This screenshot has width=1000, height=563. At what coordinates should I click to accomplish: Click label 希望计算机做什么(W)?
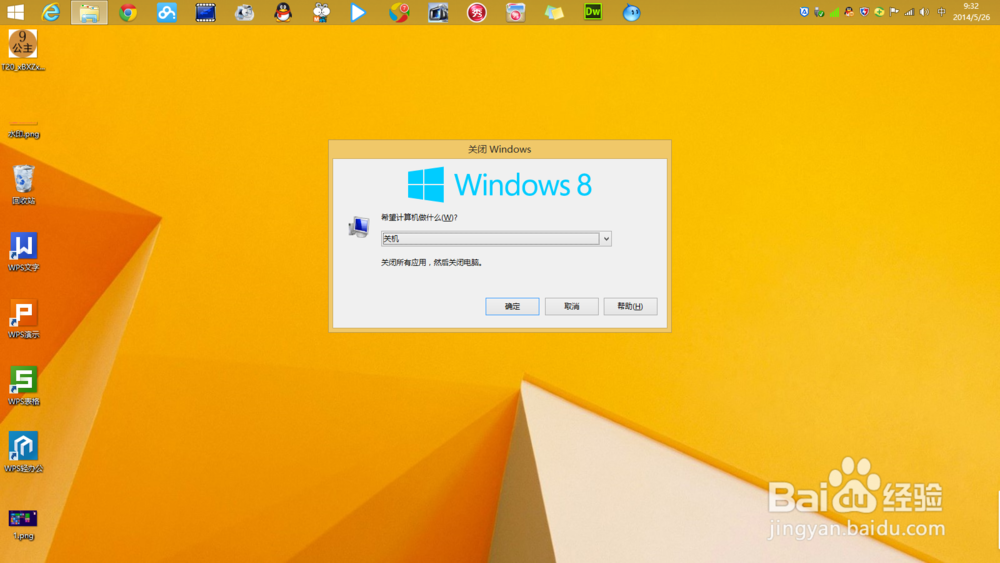pyautogui.click(x=419, y=217)
